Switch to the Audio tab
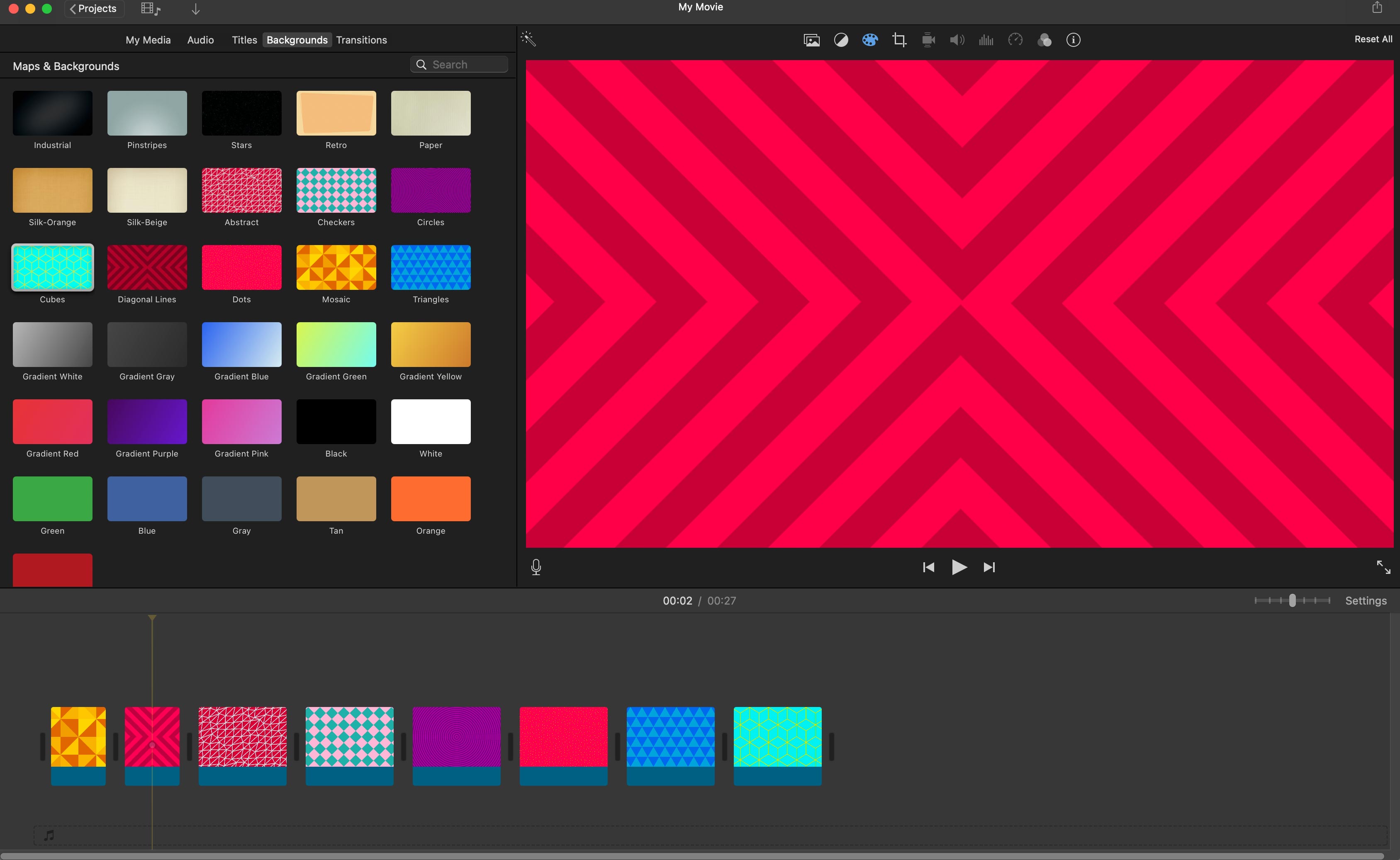 pos(200,40)
